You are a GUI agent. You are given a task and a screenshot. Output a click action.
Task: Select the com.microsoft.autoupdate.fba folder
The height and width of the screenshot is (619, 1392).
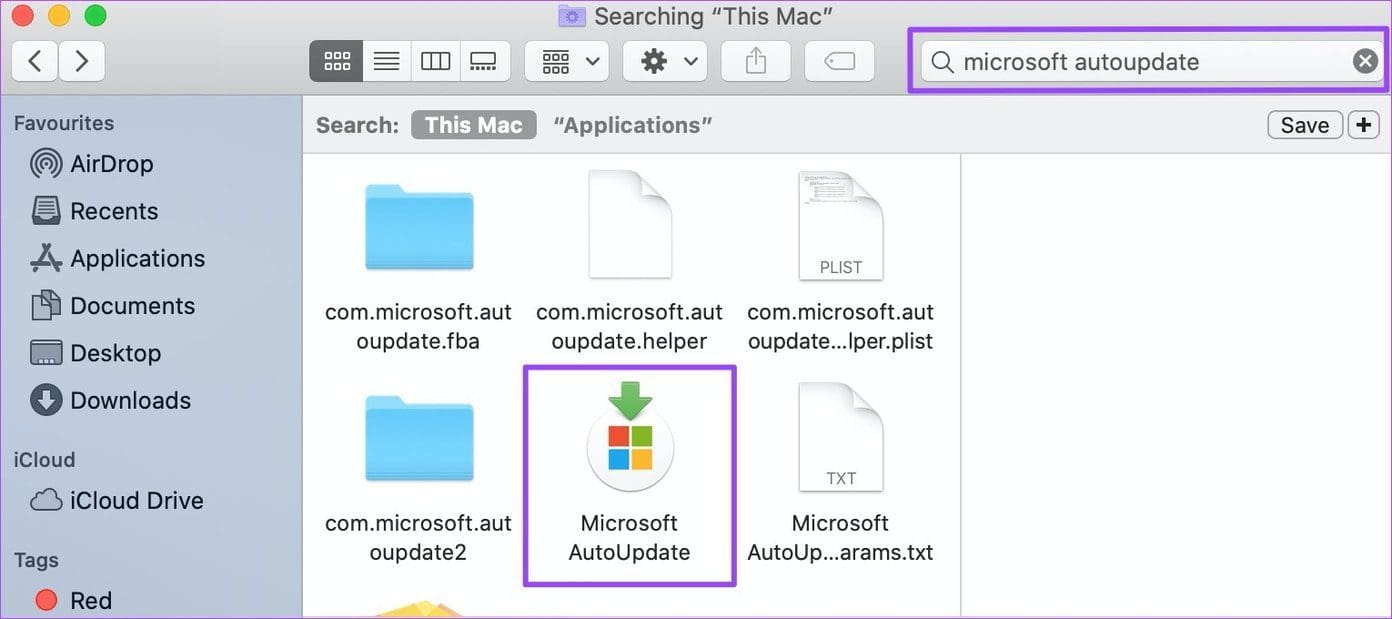coord(418,228)
